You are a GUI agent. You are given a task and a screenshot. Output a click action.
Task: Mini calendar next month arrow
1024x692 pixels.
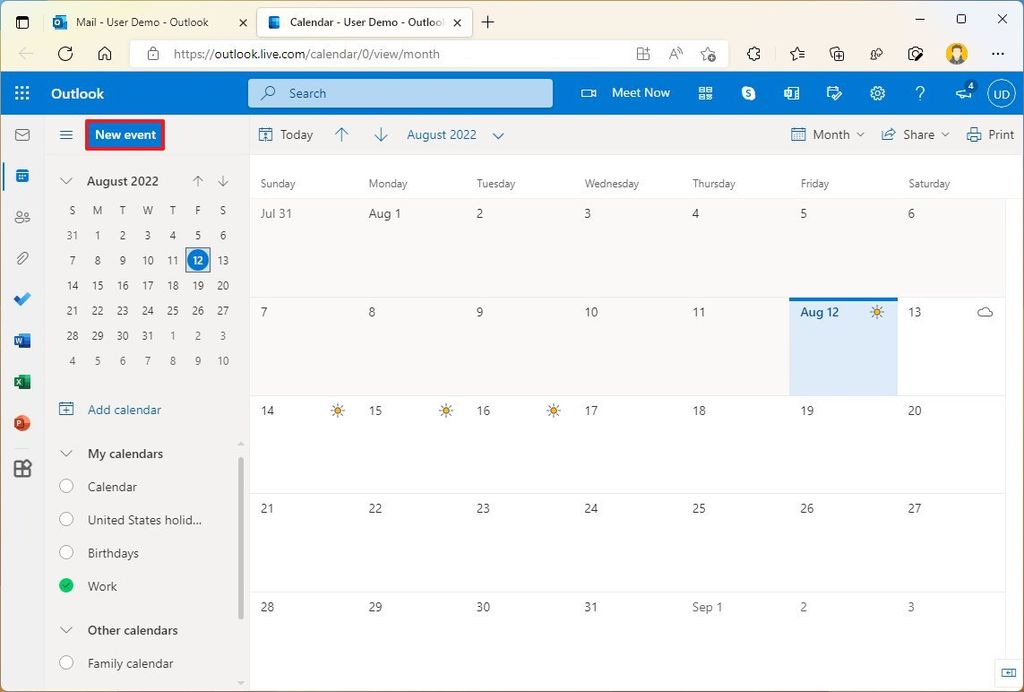tap(223, 181)
